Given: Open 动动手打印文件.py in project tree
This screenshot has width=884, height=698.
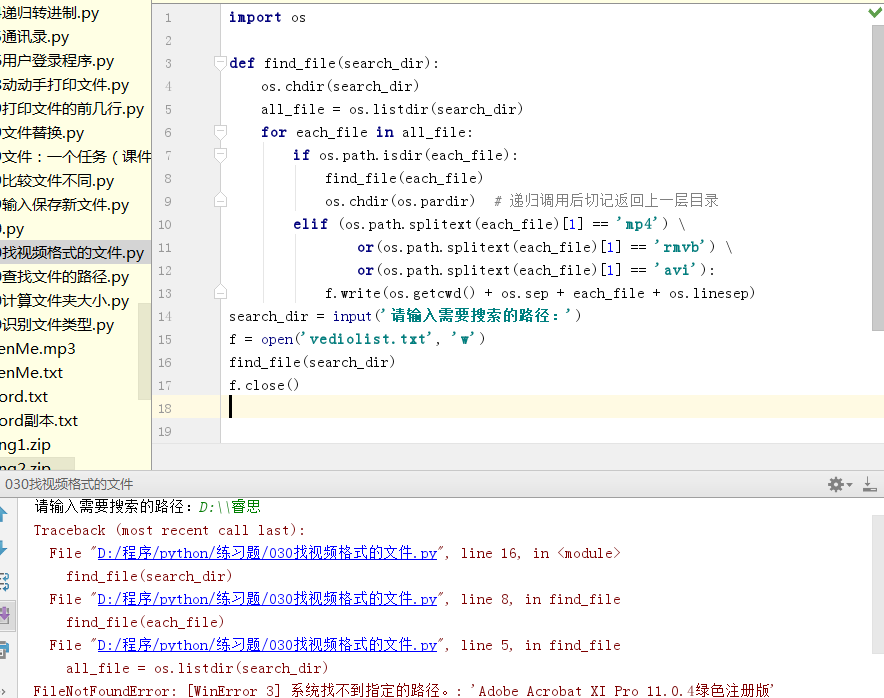Looking at the screenshot, I should [x=64, y=85].
